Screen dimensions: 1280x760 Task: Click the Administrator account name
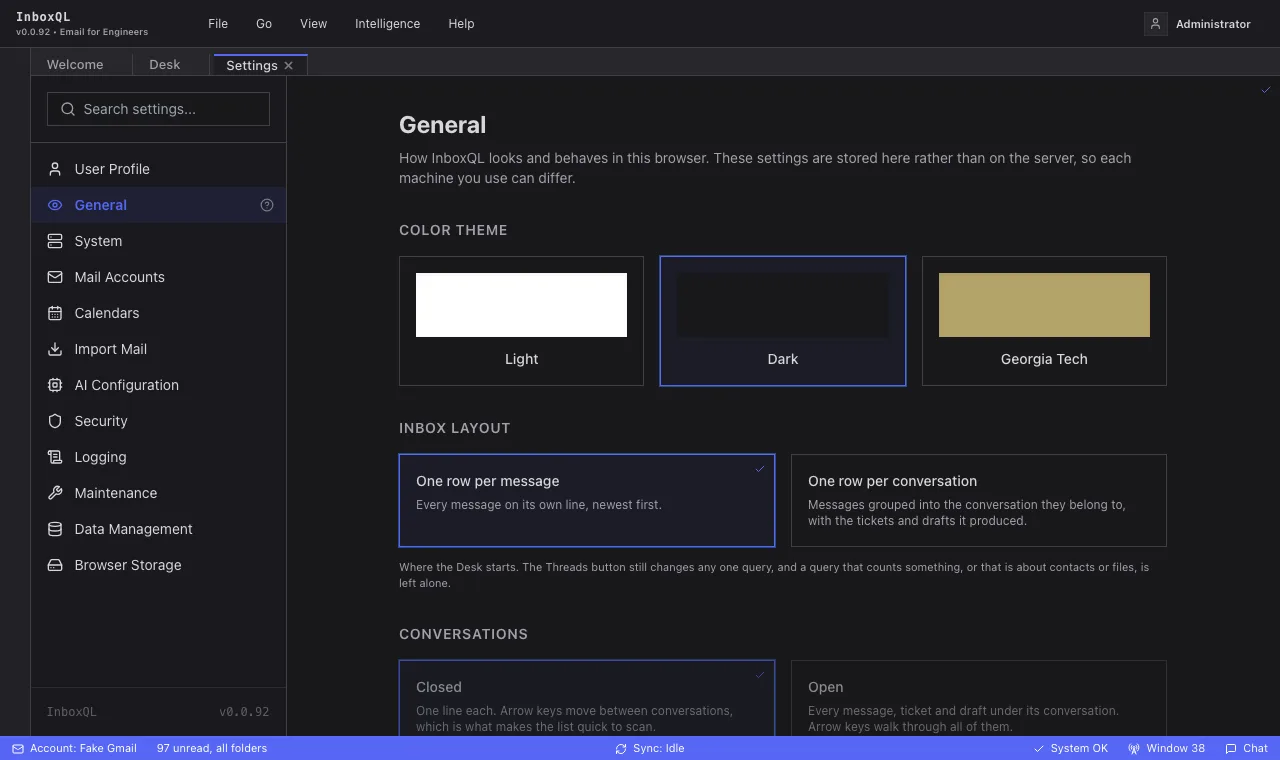click(1213, 24)
